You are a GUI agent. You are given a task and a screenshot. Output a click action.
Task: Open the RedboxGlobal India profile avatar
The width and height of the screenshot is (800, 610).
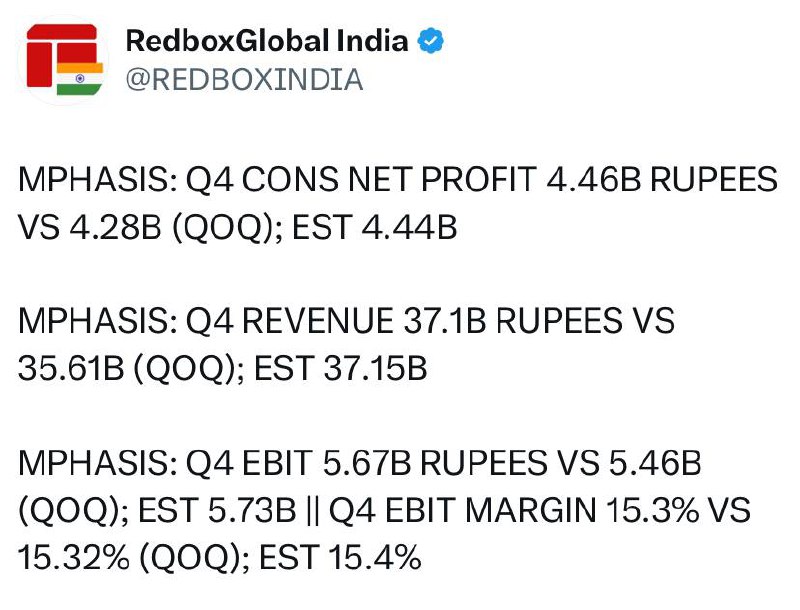[64, 60]
